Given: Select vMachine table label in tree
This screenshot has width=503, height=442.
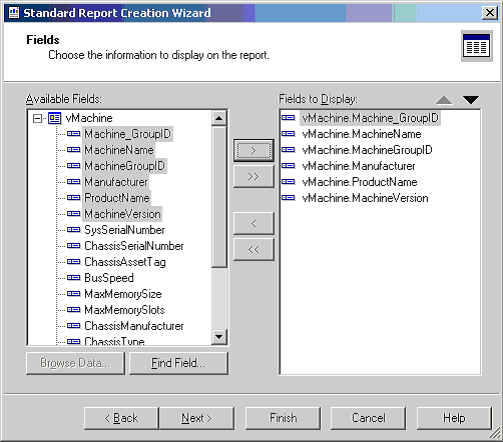Looking at the screenshot, I should pyautogui.click(x=89, y=118).
